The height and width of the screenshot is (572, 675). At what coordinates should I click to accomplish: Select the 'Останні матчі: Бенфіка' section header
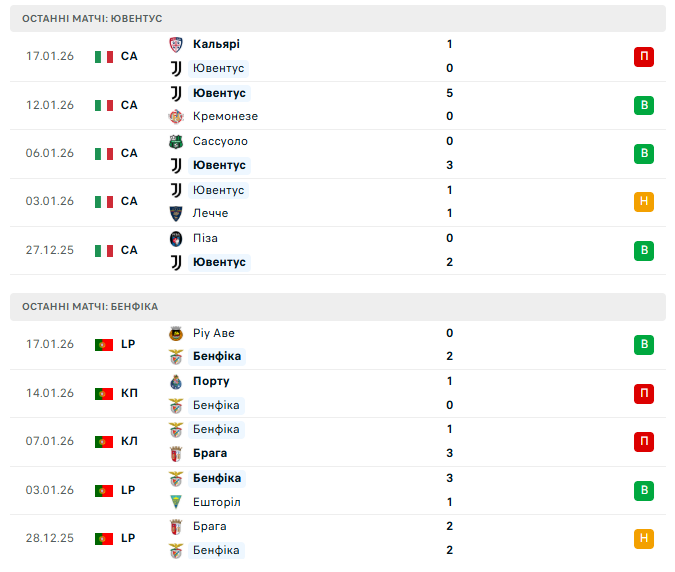tap(90, 306)
